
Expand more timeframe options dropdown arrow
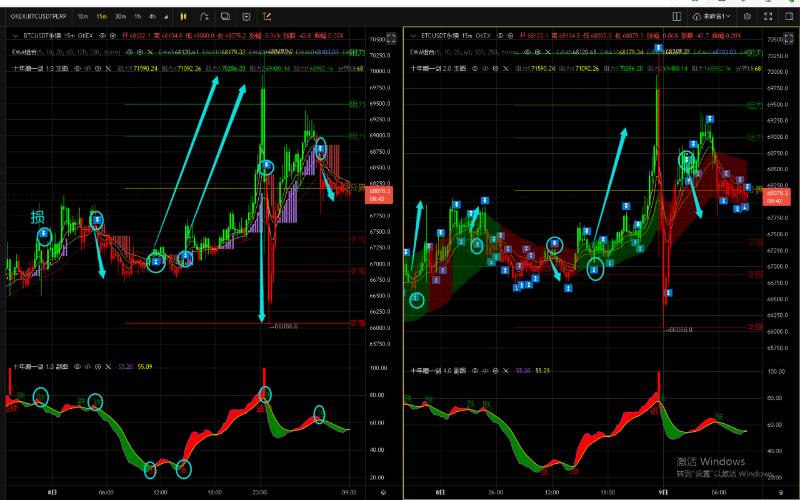(166, 17)
